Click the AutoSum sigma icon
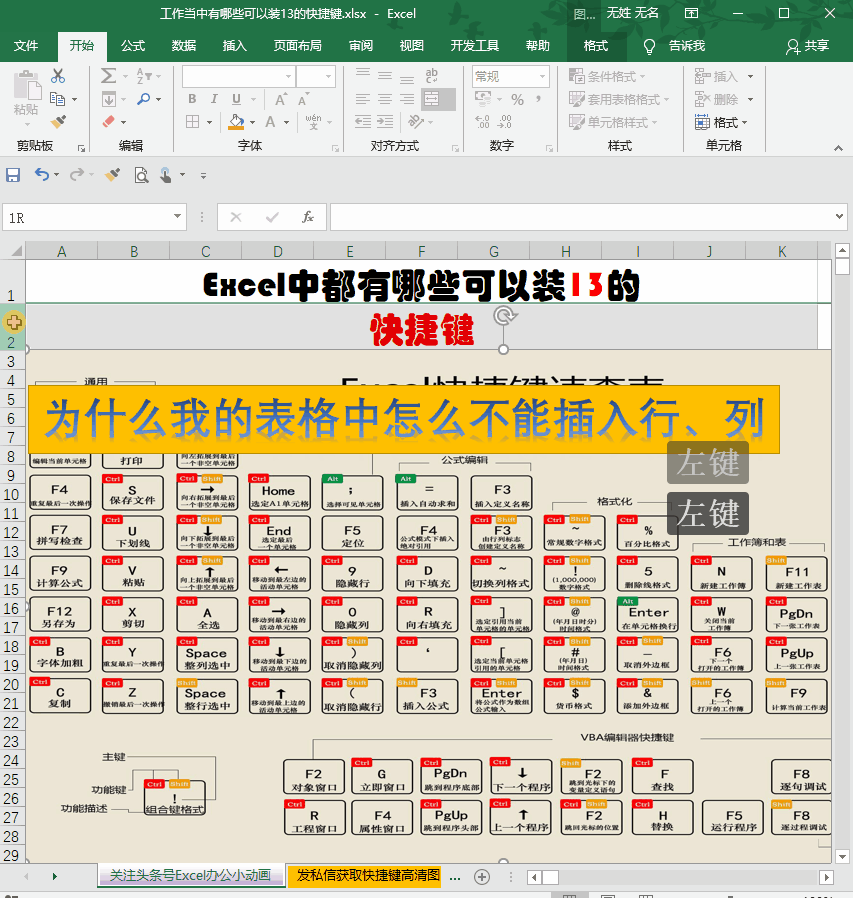Viewport: 853px width, 898px height. (108, 76)
